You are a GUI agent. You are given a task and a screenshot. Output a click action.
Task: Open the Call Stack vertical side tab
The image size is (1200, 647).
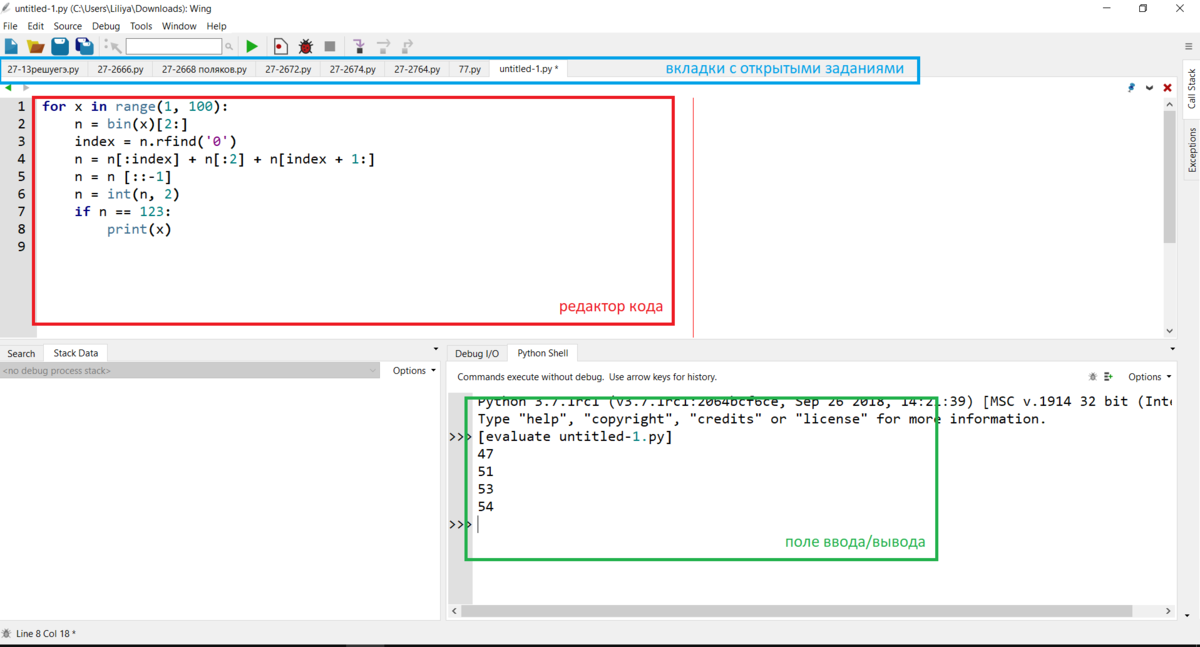point(1192,88)
